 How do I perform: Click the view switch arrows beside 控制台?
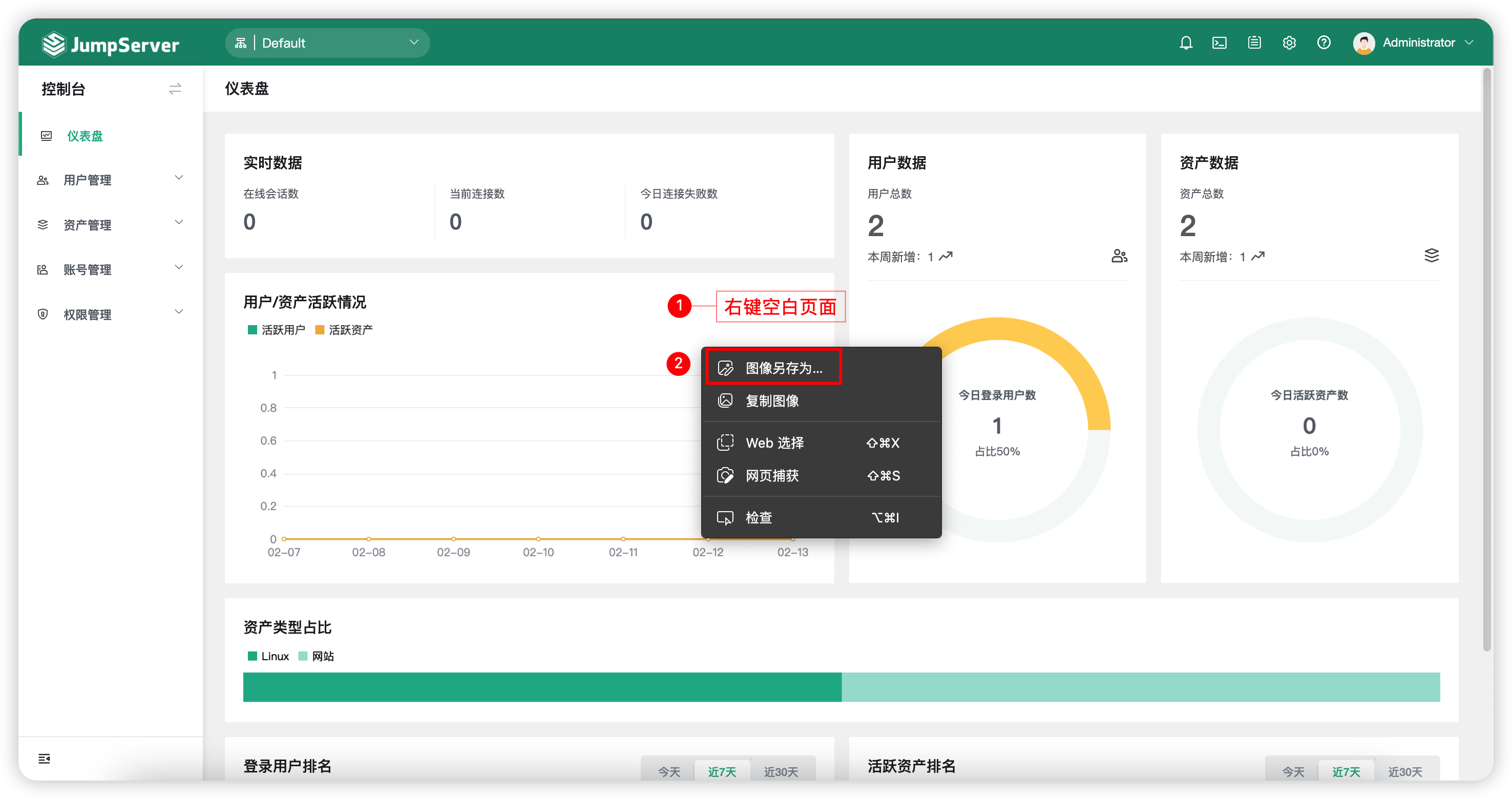175,89
